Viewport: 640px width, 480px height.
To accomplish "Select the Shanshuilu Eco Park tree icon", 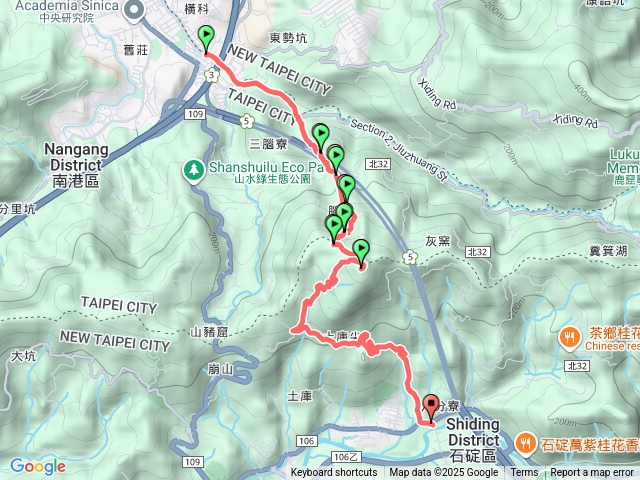I will 193,171.
